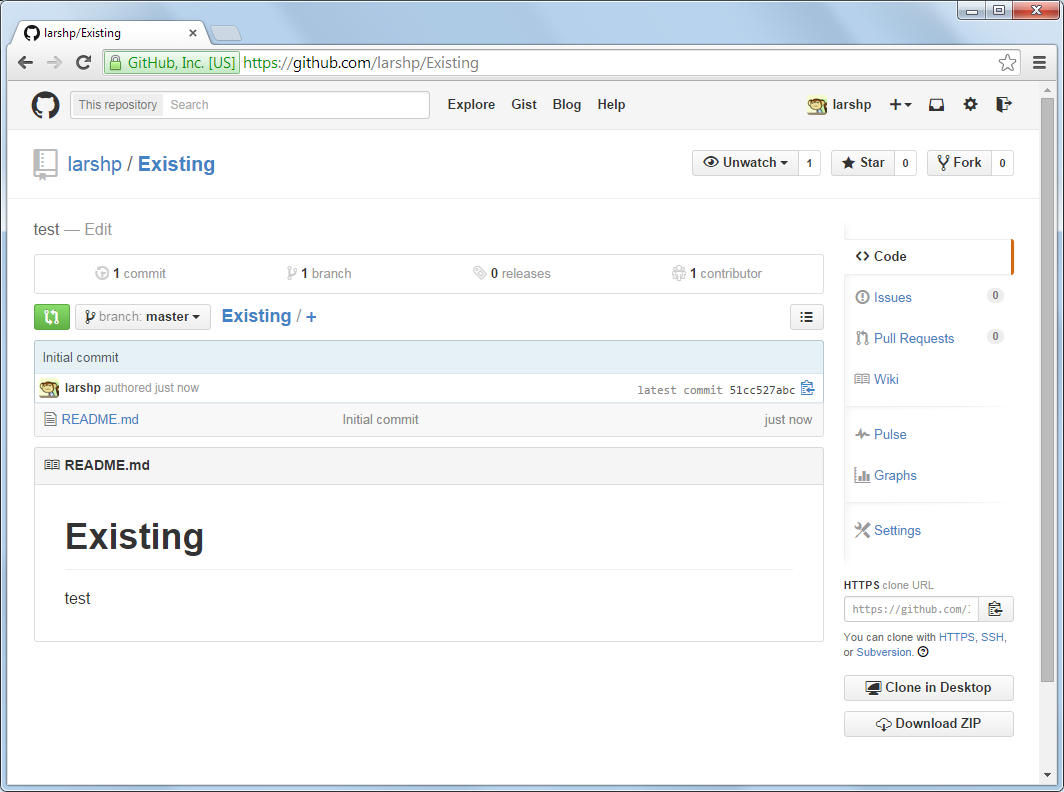The height and width of the screenshot is (792, 1064).
Task: Open Chrome hamburger menu
Action: [x=1039, y=62]
